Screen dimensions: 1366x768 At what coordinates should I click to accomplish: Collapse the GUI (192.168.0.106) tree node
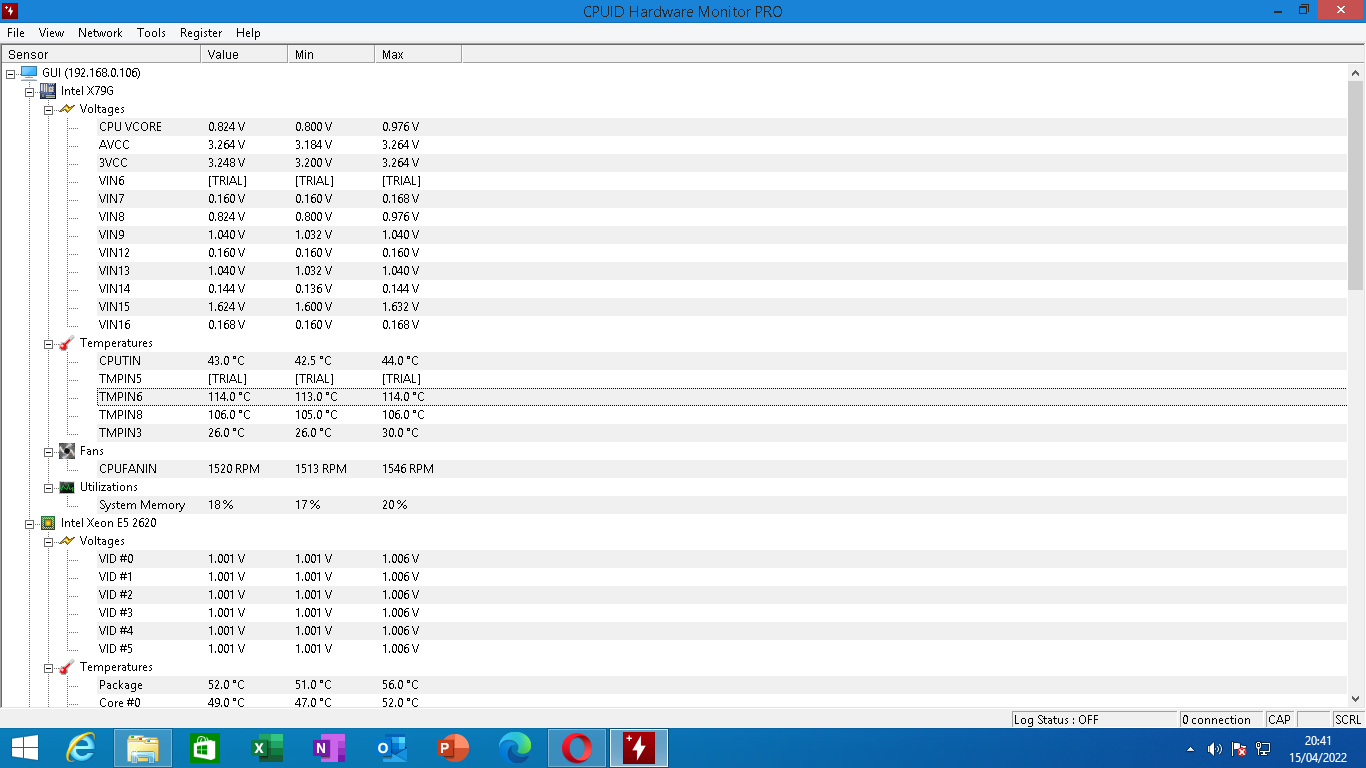[11, 73]
